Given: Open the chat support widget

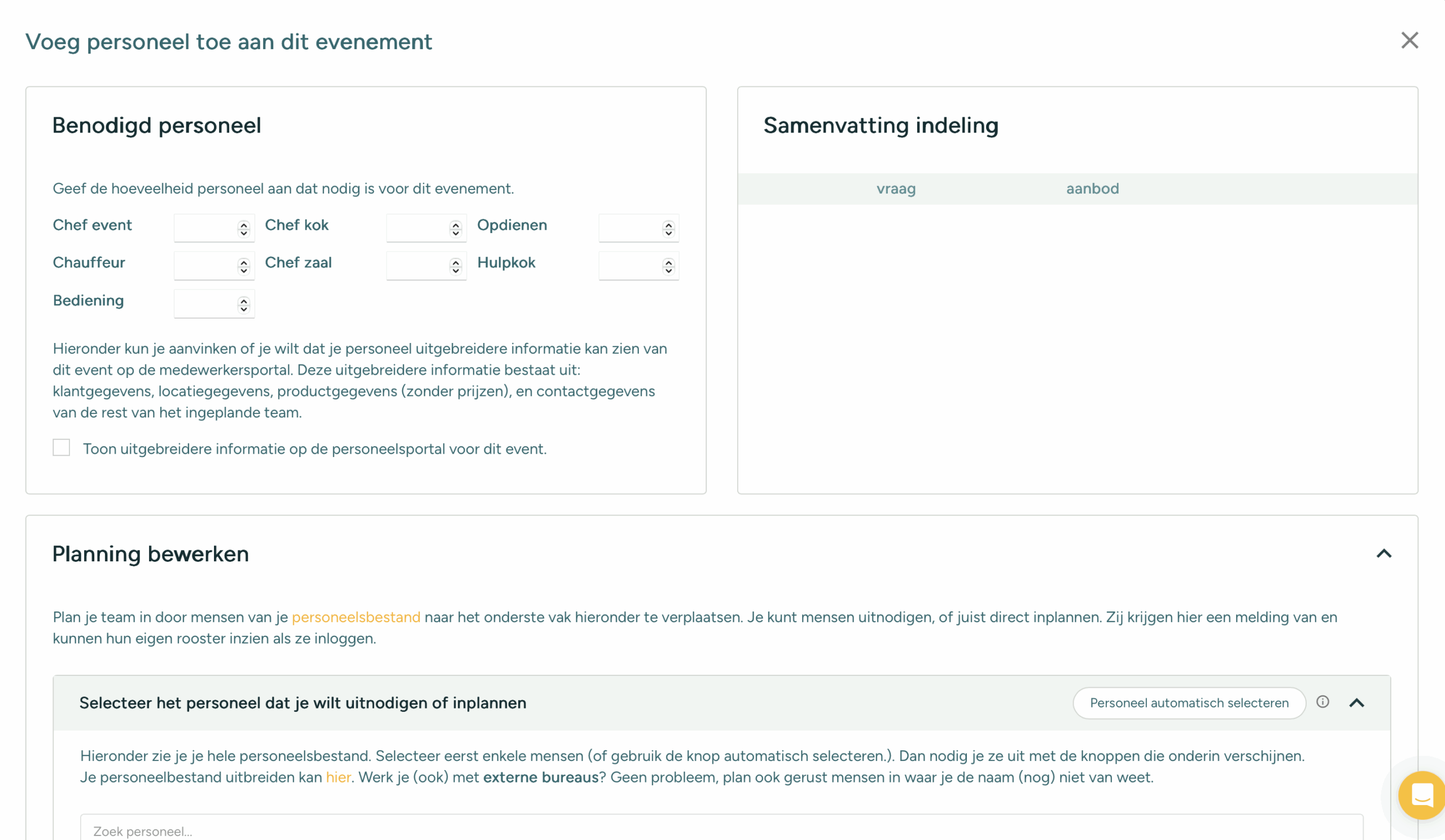Looking at the screenshot, I should point(1422,795).
